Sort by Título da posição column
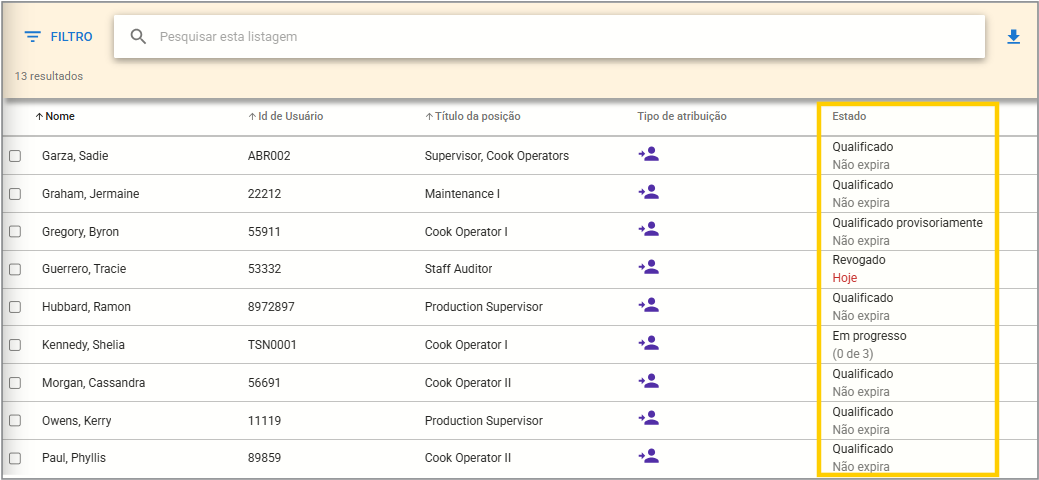The width and height of the screenshot is (1039, 480). click(x=477, y=117)
